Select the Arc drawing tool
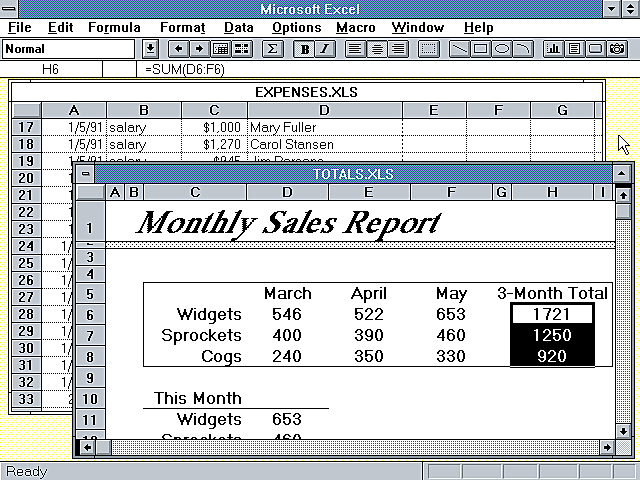The width and height of the screenshot is (640, 480). (x=523, y=49)
